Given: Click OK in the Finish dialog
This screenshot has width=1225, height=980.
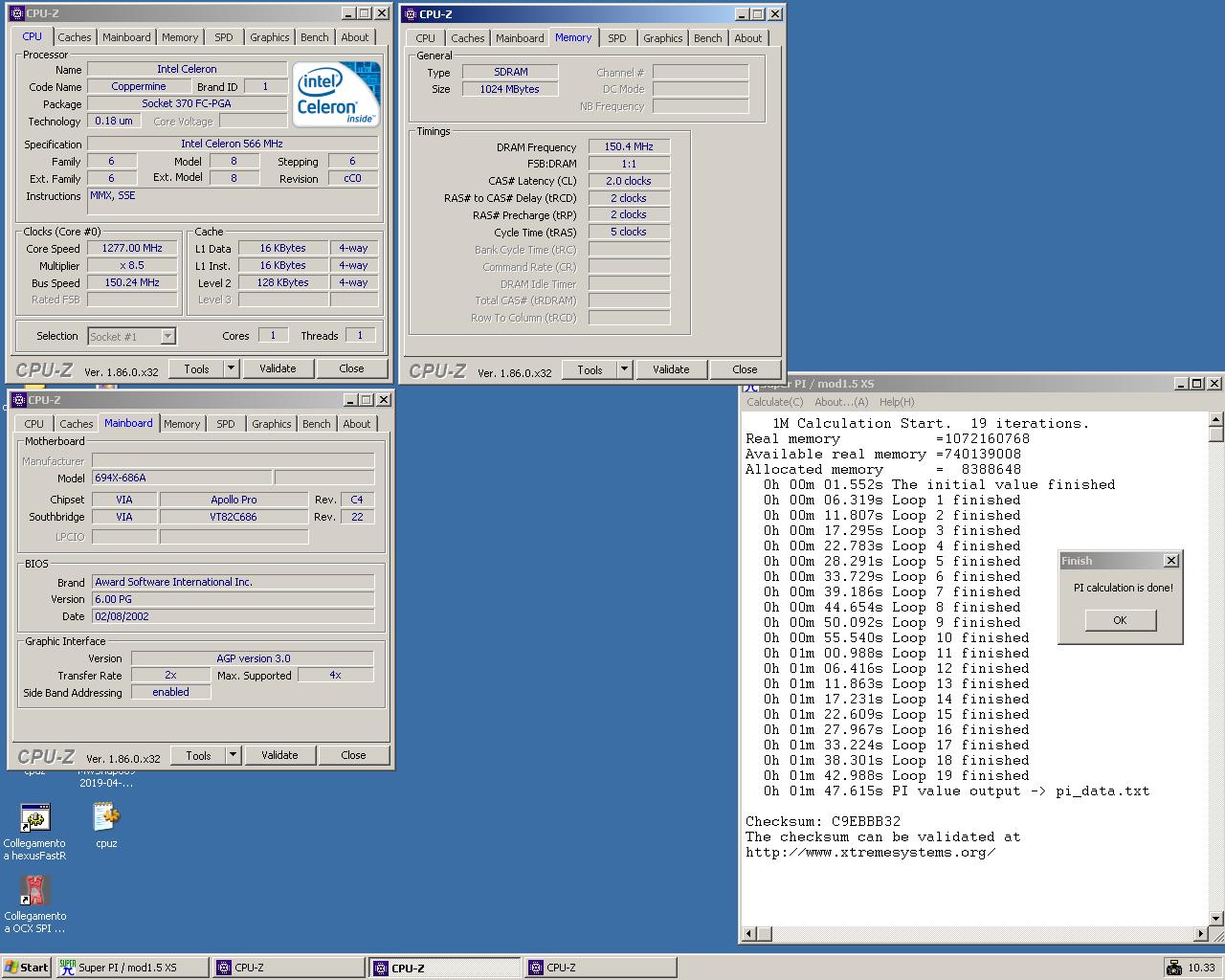Looking at the screenshot, I should pyautogui.click(x=1121, y=620).
